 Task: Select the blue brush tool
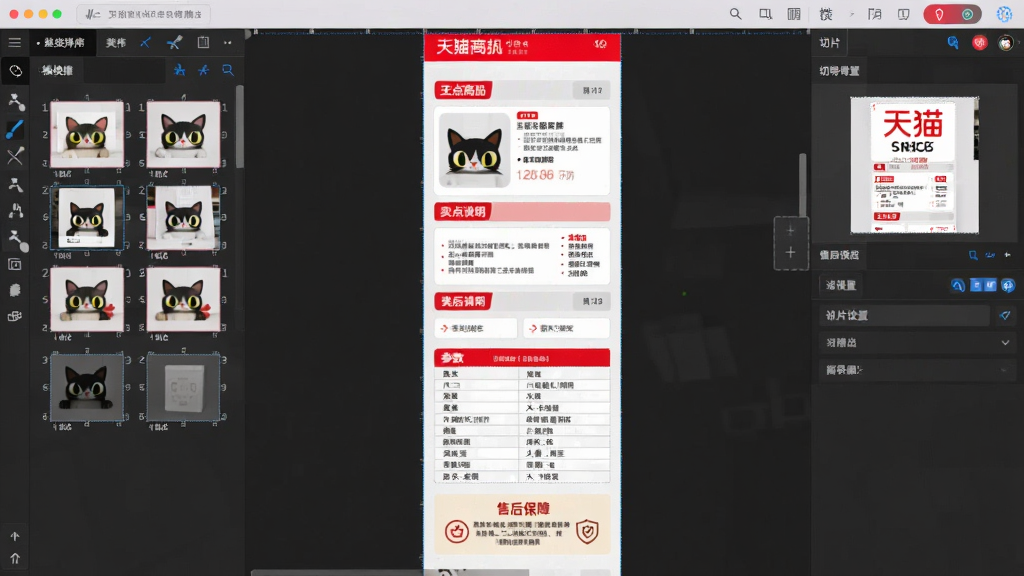click(14, 129)
